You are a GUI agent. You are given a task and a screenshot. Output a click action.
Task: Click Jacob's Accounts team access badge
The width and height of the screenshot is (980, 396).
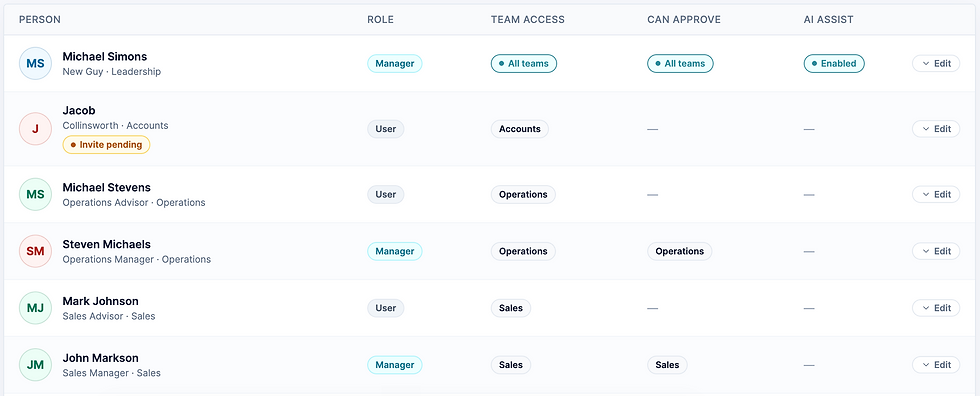pos(519,129)
